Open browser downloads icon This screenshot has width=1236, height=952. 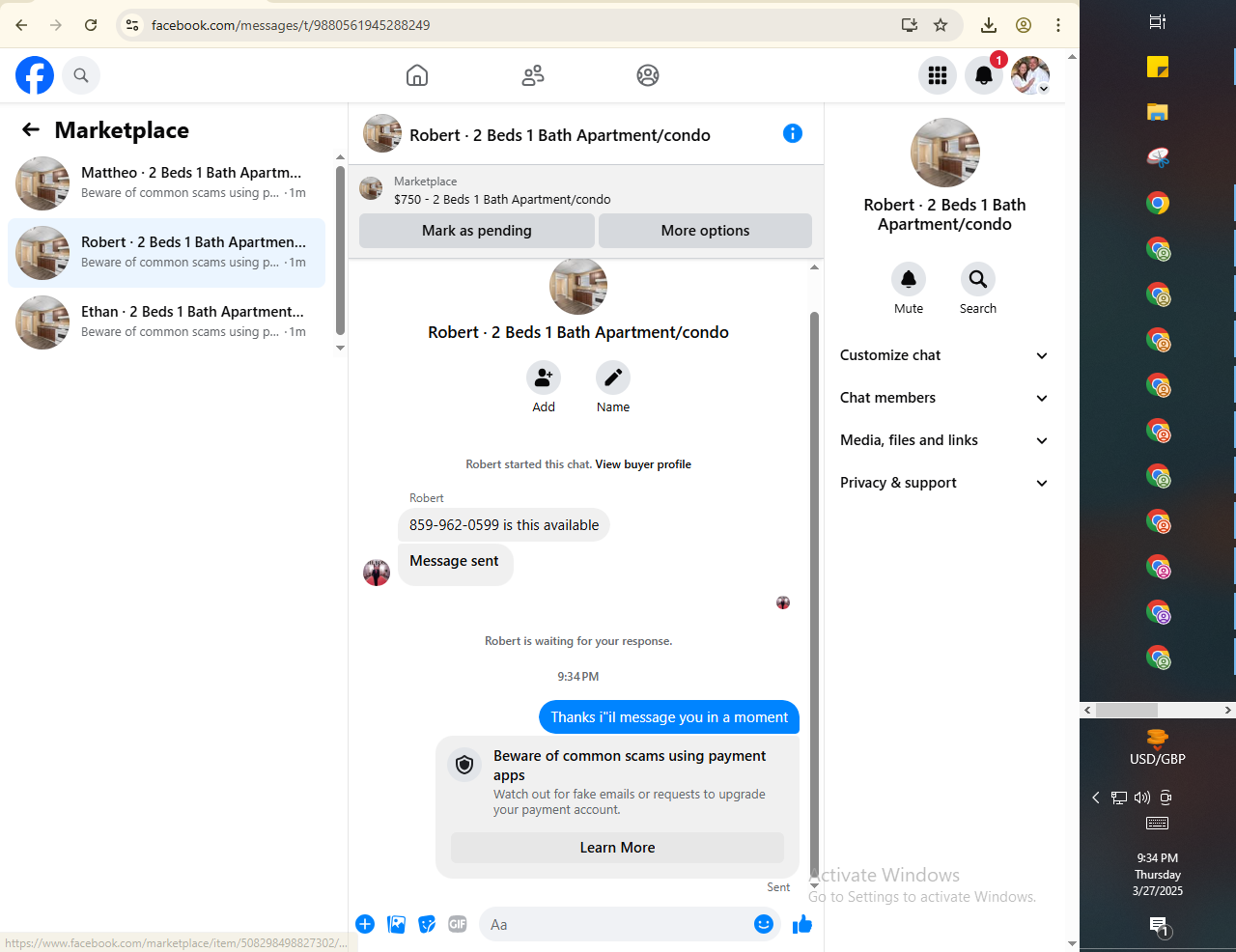coord(989,25)
